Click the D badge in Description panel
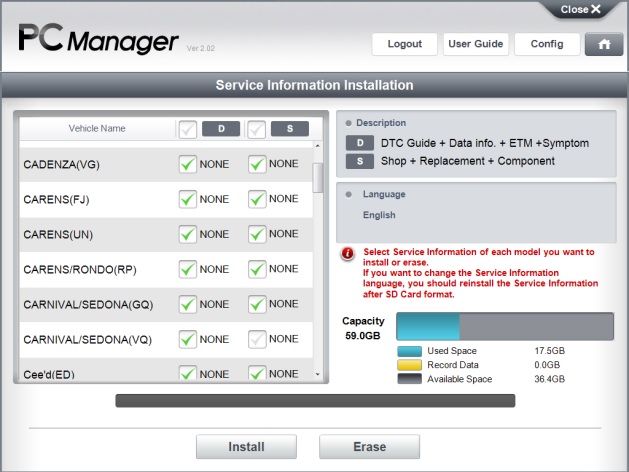Image resolution: width=629 pixels, height=472 pixels. (360, 143)
